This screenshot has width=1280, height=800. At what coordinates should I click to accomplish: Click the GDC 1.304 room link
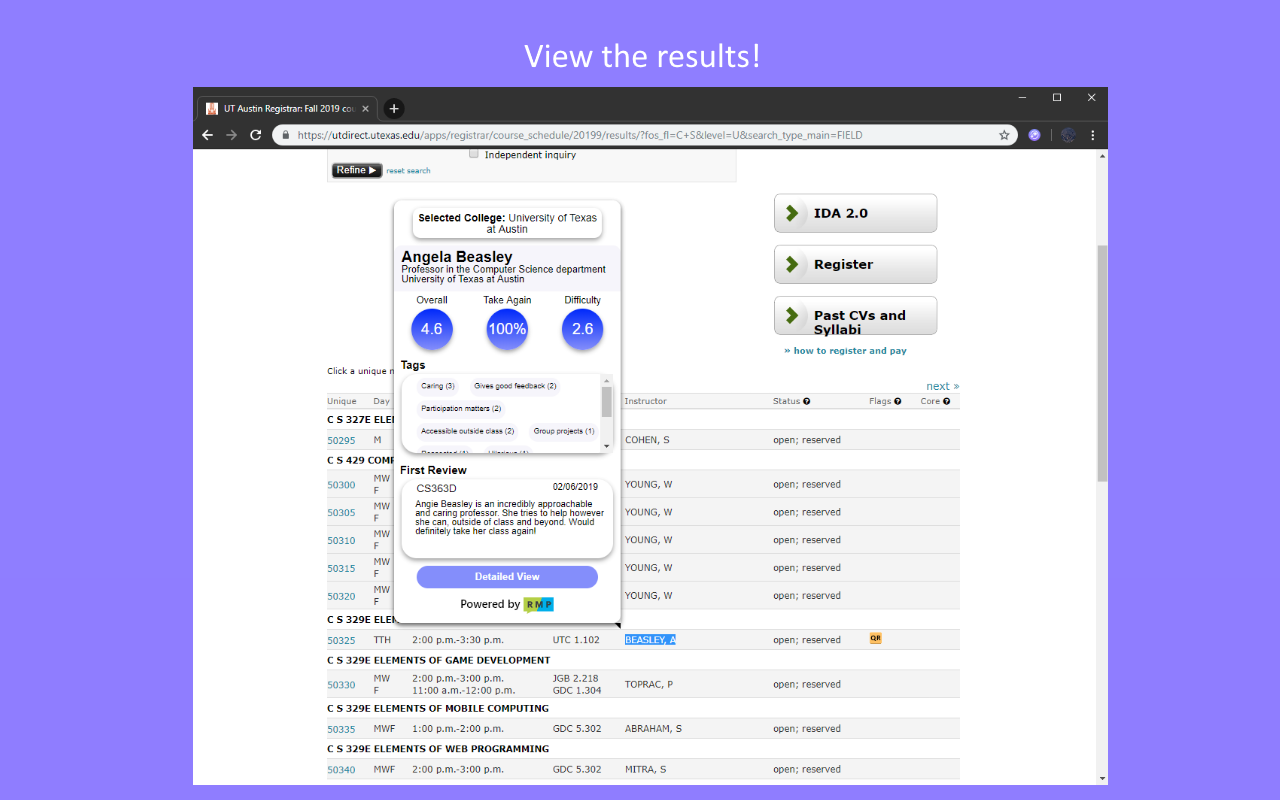[576, 691]
